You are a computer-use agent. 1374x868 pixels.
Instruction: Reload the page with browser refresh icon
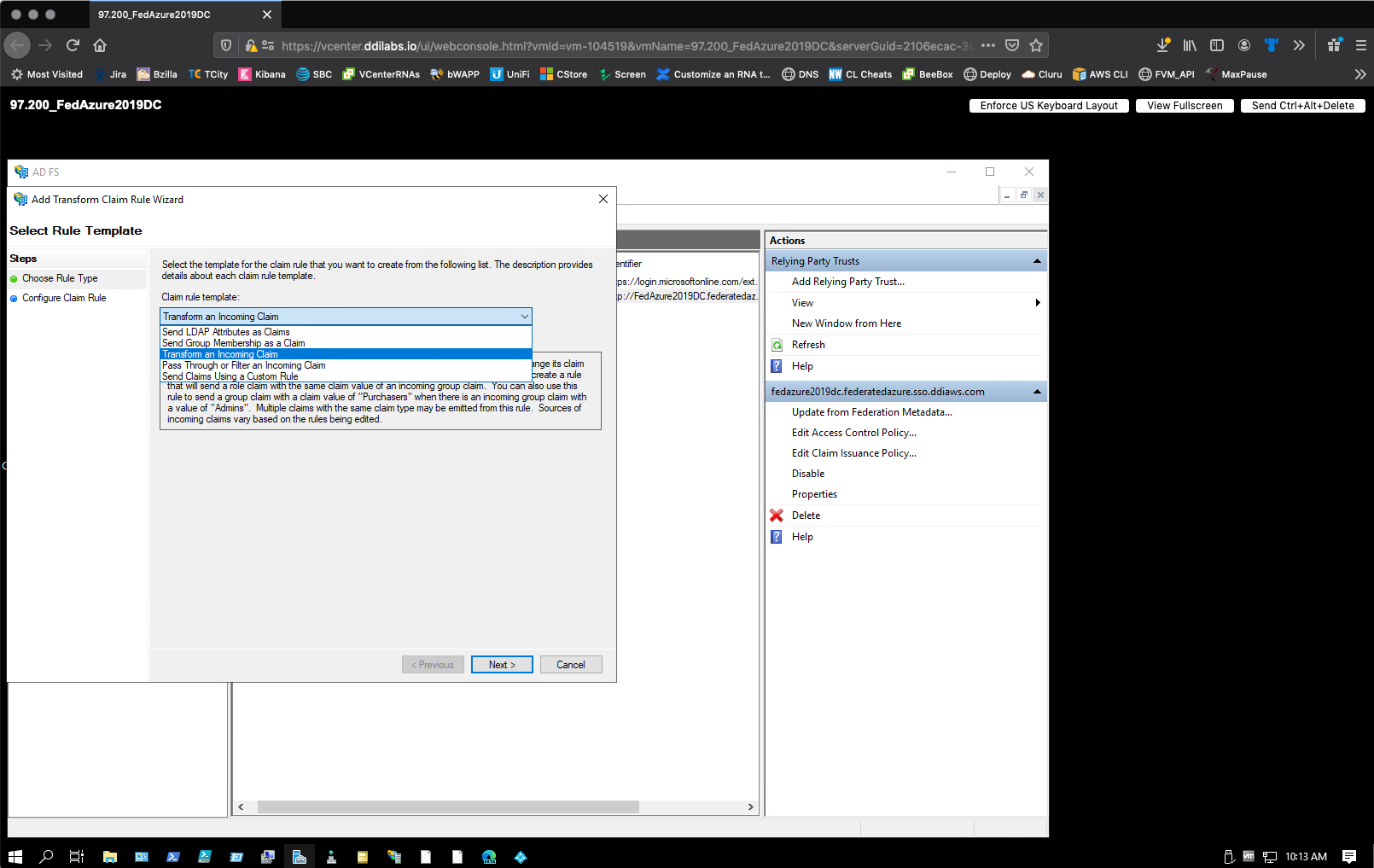tap(73, 45)
